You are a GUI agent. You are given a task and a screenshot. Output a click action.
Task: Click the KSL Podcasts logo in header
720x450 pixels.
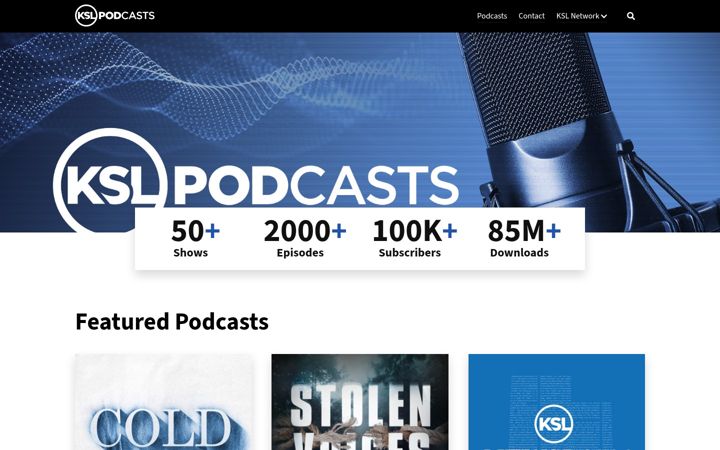tap(115, 16)
